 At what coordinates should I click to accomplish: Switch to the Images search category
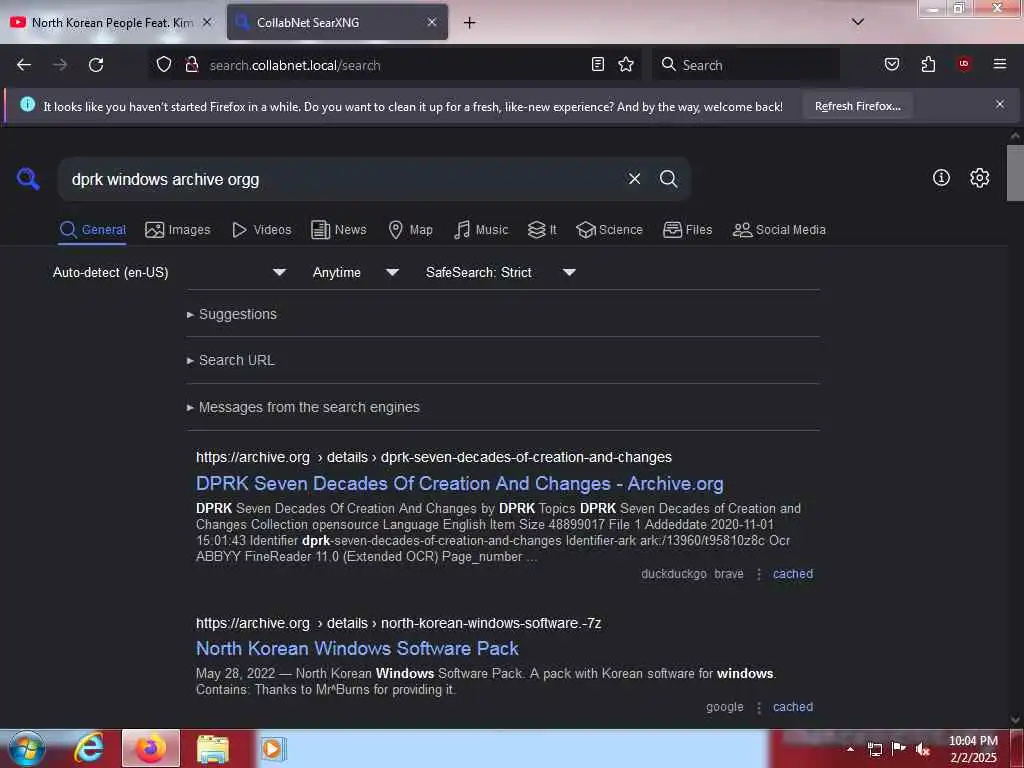pos(178,230)
